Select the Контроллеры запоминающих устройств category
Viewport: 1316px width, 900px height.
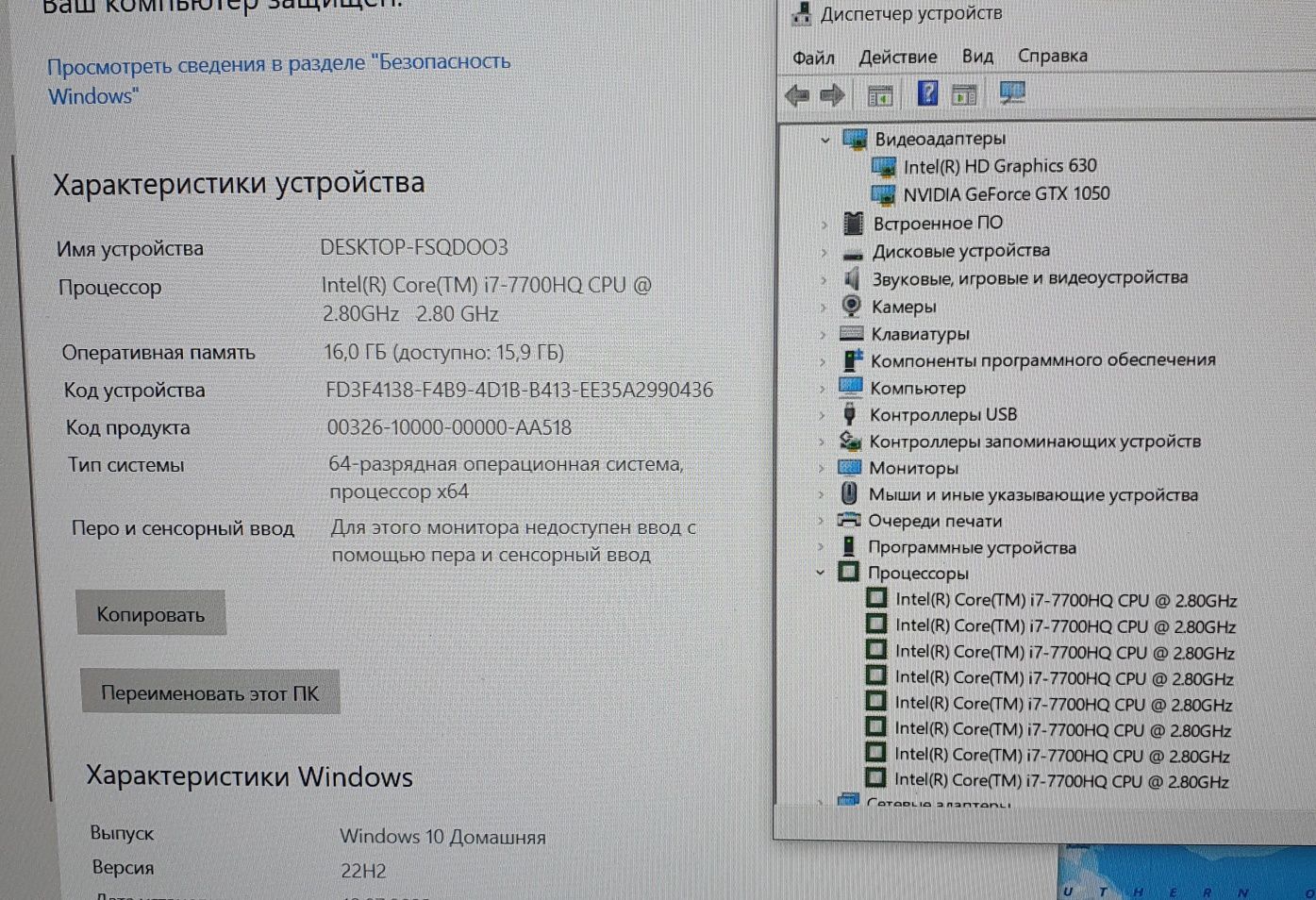(x=1035, y=441)
